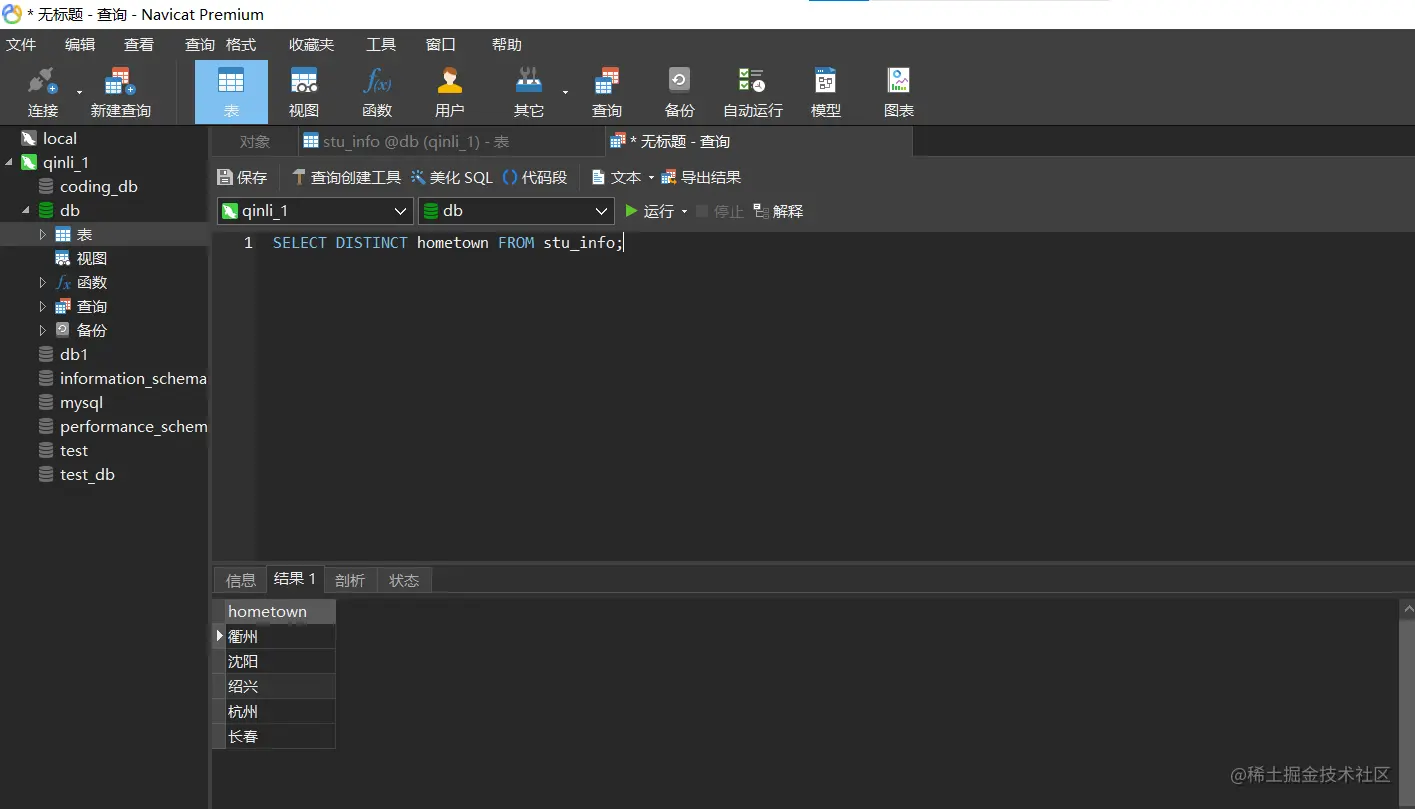The image size is (1415, 809).
Task: Collapse the qinli_1 connection node
Action: (9, 162)
